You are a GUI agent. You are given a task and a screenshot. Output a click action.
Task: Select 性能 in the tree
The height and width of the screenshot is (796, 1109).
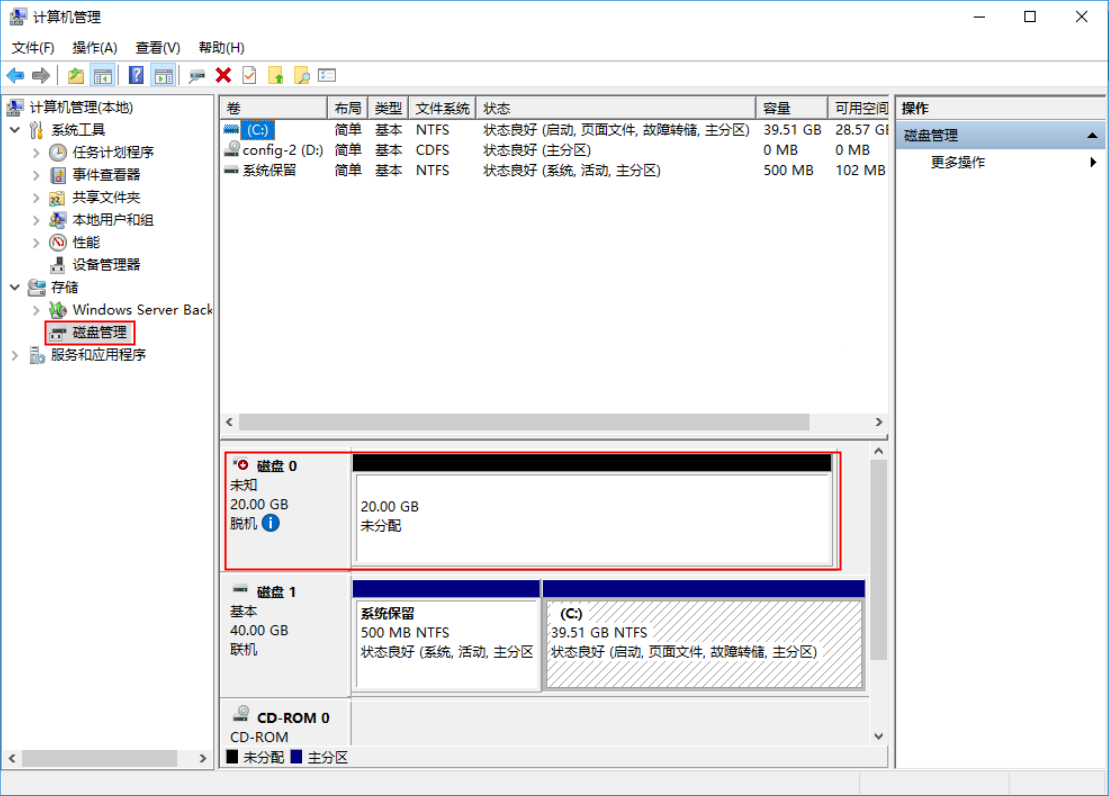point(86,243)
